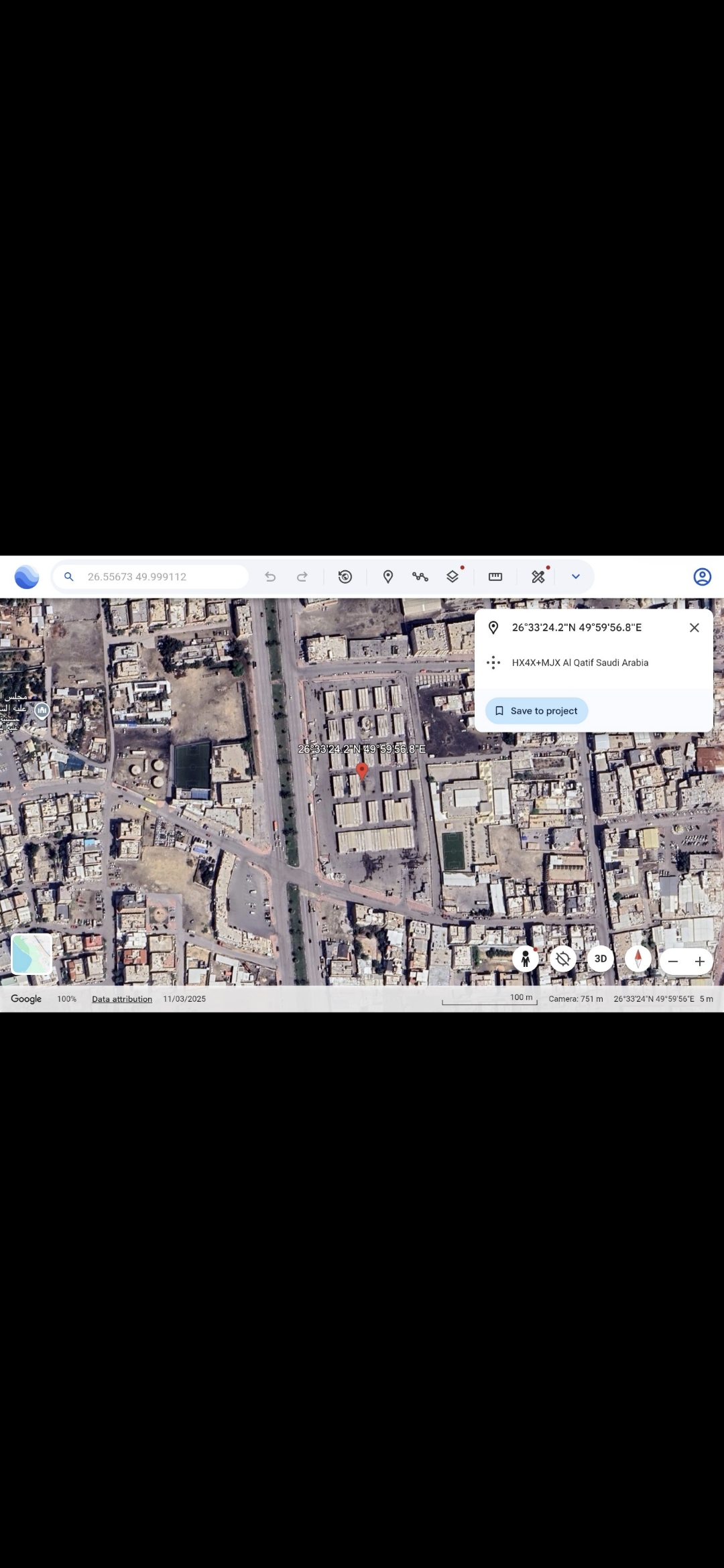Viewport: 724px width, 1568px height.
Task: Click the search magnifier icon
Action: [68, 577]
